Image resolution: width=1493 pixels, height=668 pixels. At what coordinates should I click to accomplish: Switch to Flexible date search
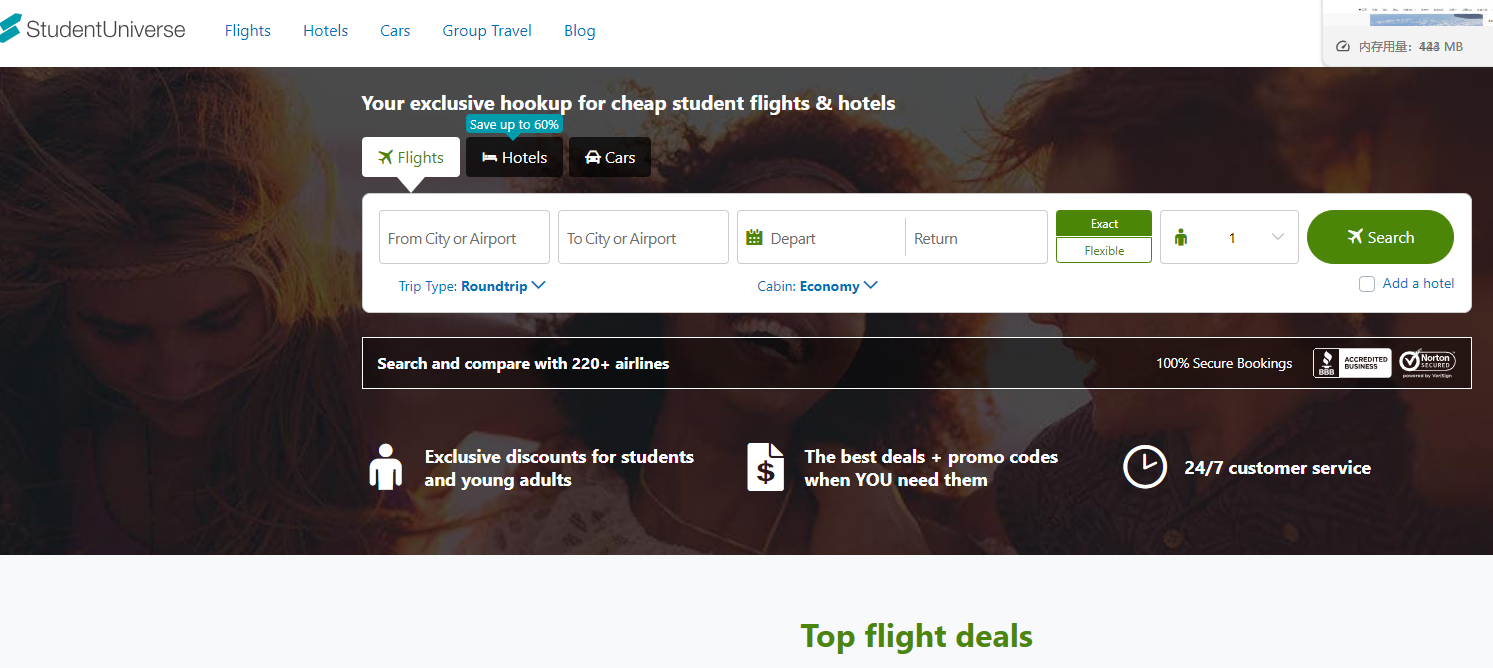click(1104, 250)
